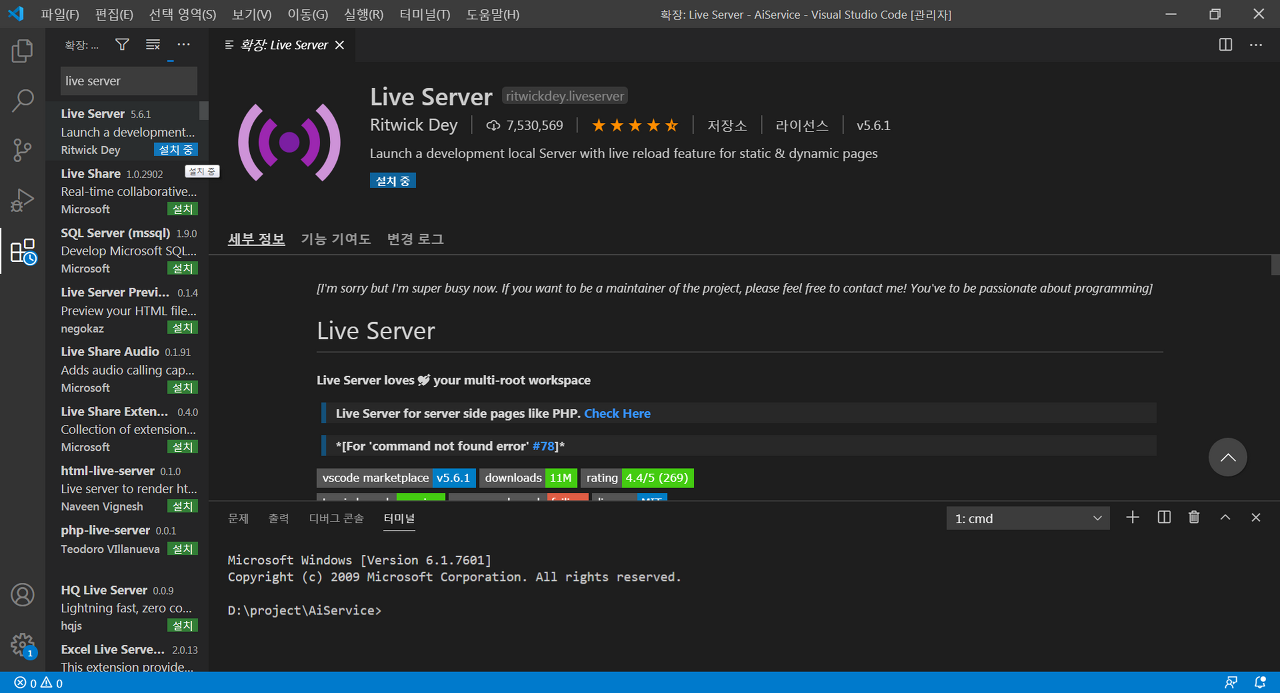Install the html-live-server extension
1280x693 pixels.
click(183, 507)
